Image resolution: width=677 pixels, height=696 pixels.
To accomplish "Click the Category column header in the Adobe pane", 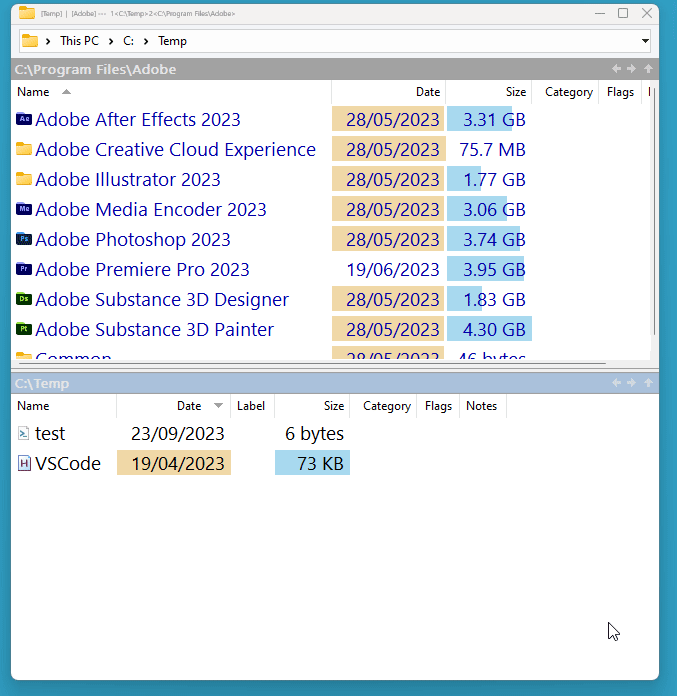I will click(x=565, y=92).
